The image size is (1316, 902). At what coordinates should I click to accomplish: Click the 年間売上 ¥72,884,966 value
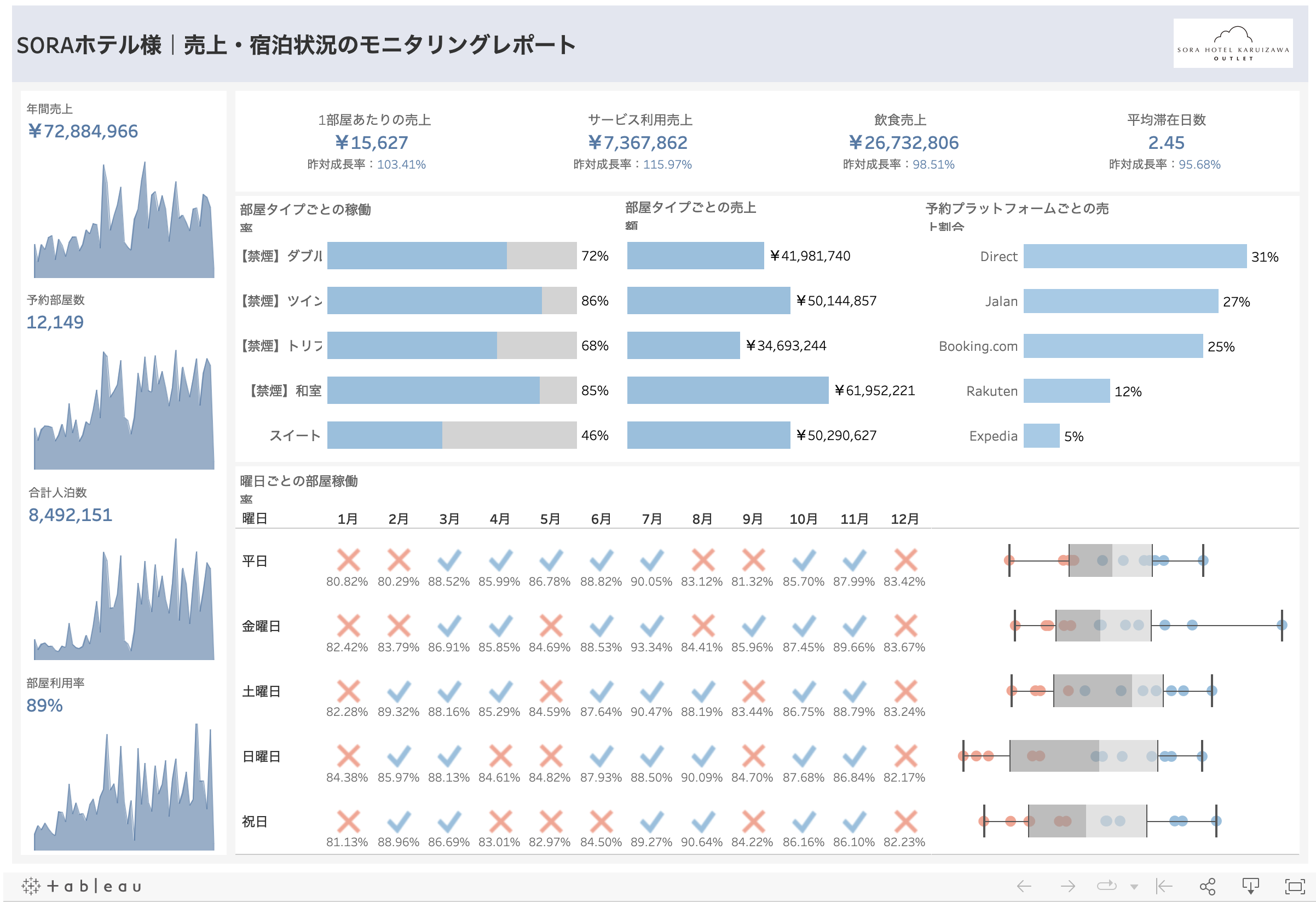pos(83,131)
